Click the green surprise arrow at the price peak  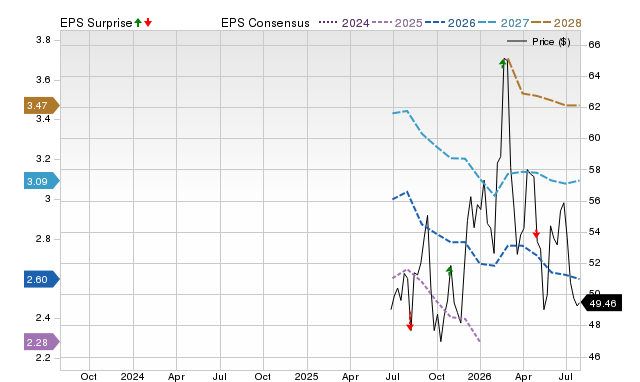click(x=503, y=63)
